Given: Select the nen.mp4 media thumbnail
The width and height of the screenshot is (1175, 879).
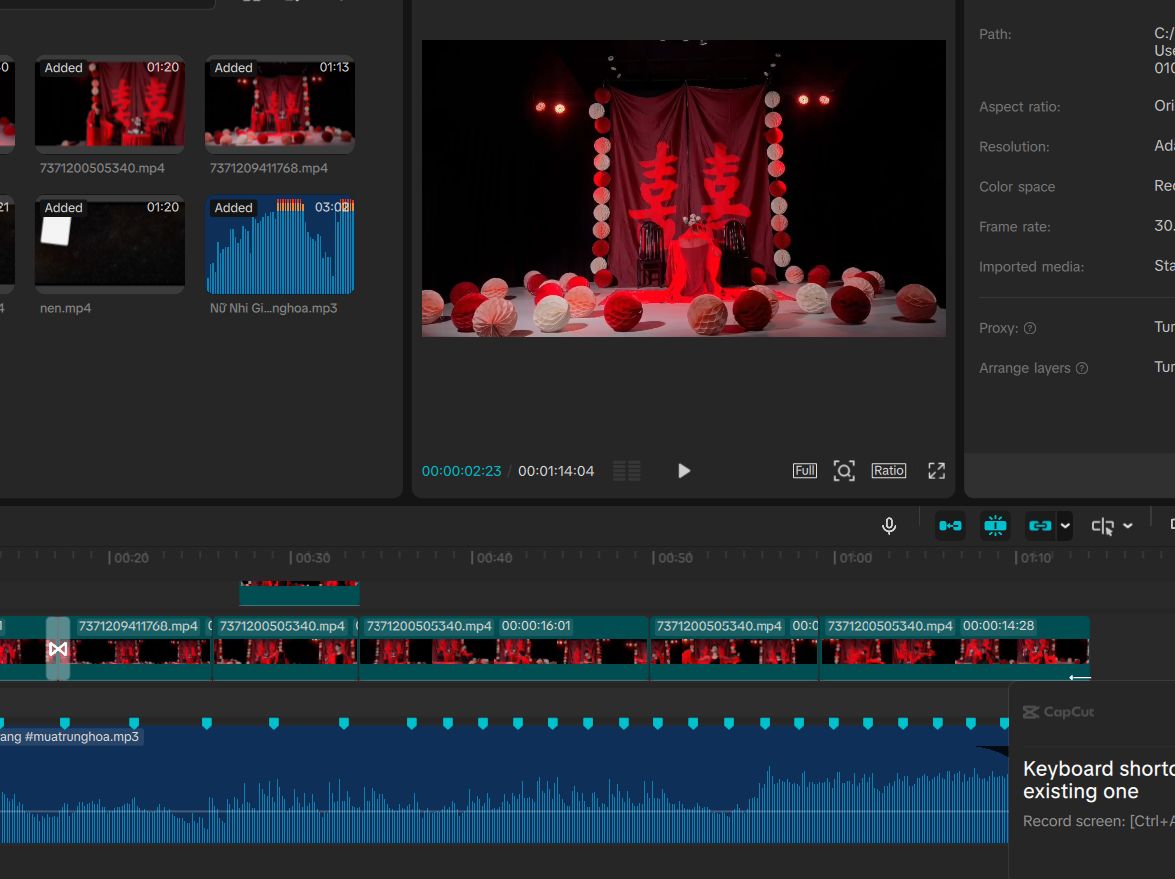Looking at the screenshot, I should (110, 244).
